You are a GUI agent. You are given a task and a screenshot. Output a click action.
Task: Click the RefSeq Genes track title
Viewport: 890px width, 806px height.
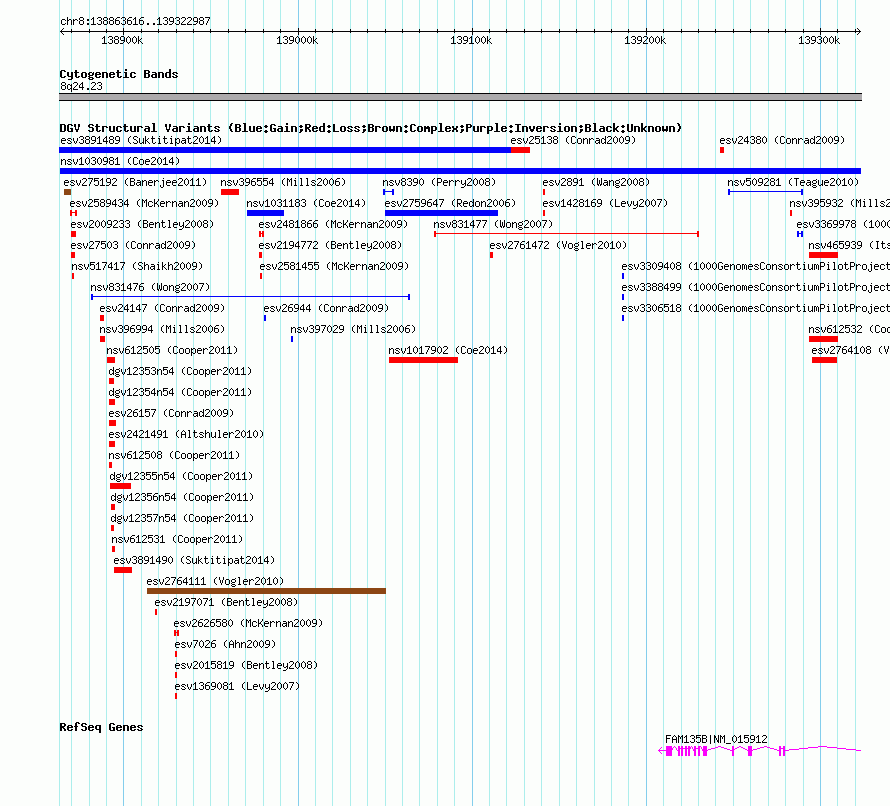coord(101,727)
